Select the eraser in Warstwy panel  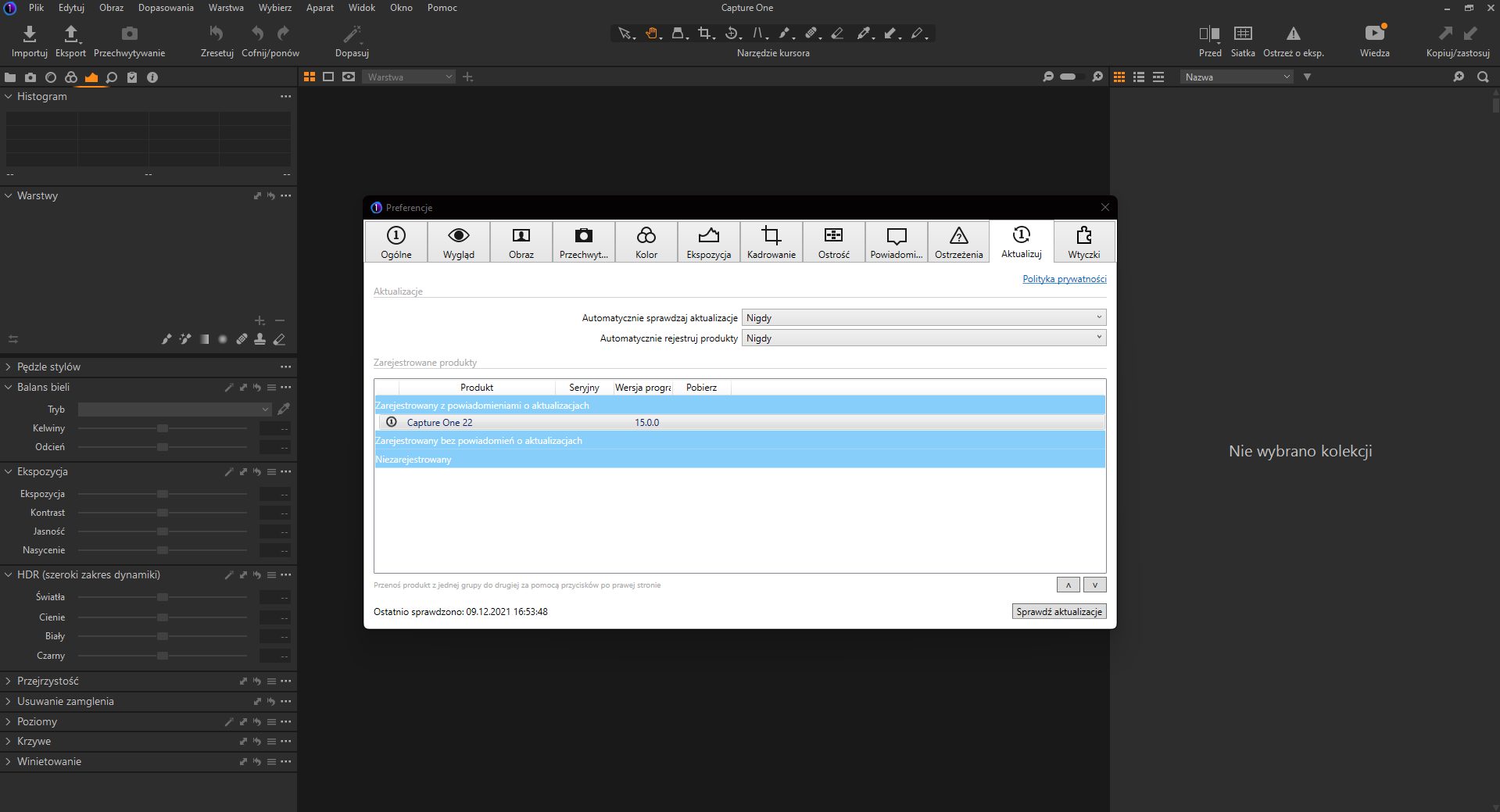pyautogui.click(x=279, y=339)
